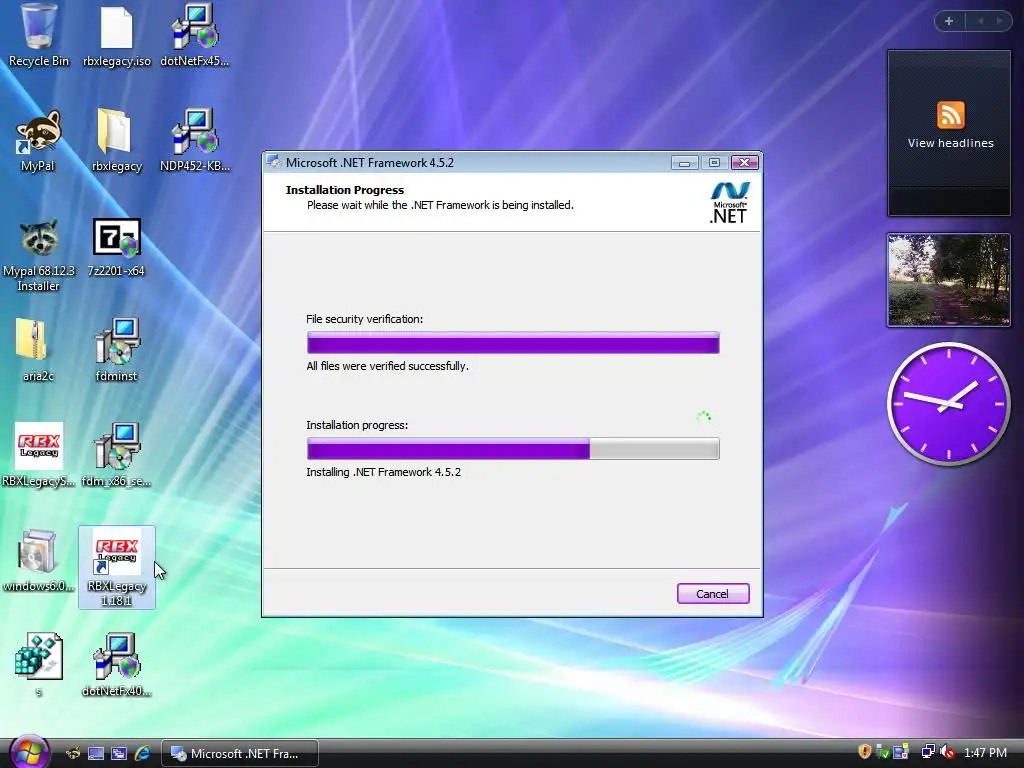Select the 7z2201-x64 installer icon
Viewport: 1024px width, 768px height.
(116, 247)
